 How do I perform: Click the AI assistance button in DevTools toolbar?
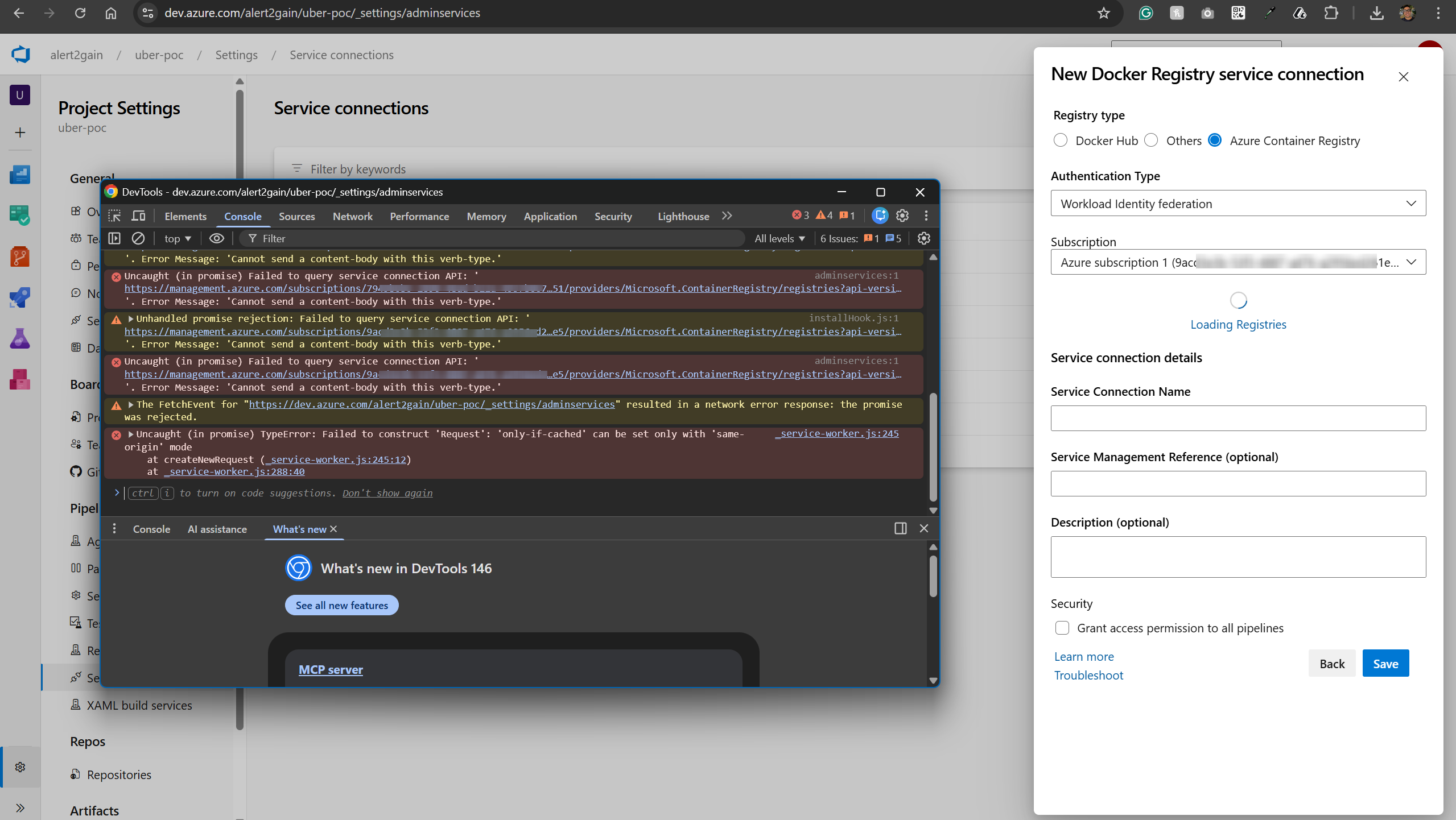(x=880, y=216)
